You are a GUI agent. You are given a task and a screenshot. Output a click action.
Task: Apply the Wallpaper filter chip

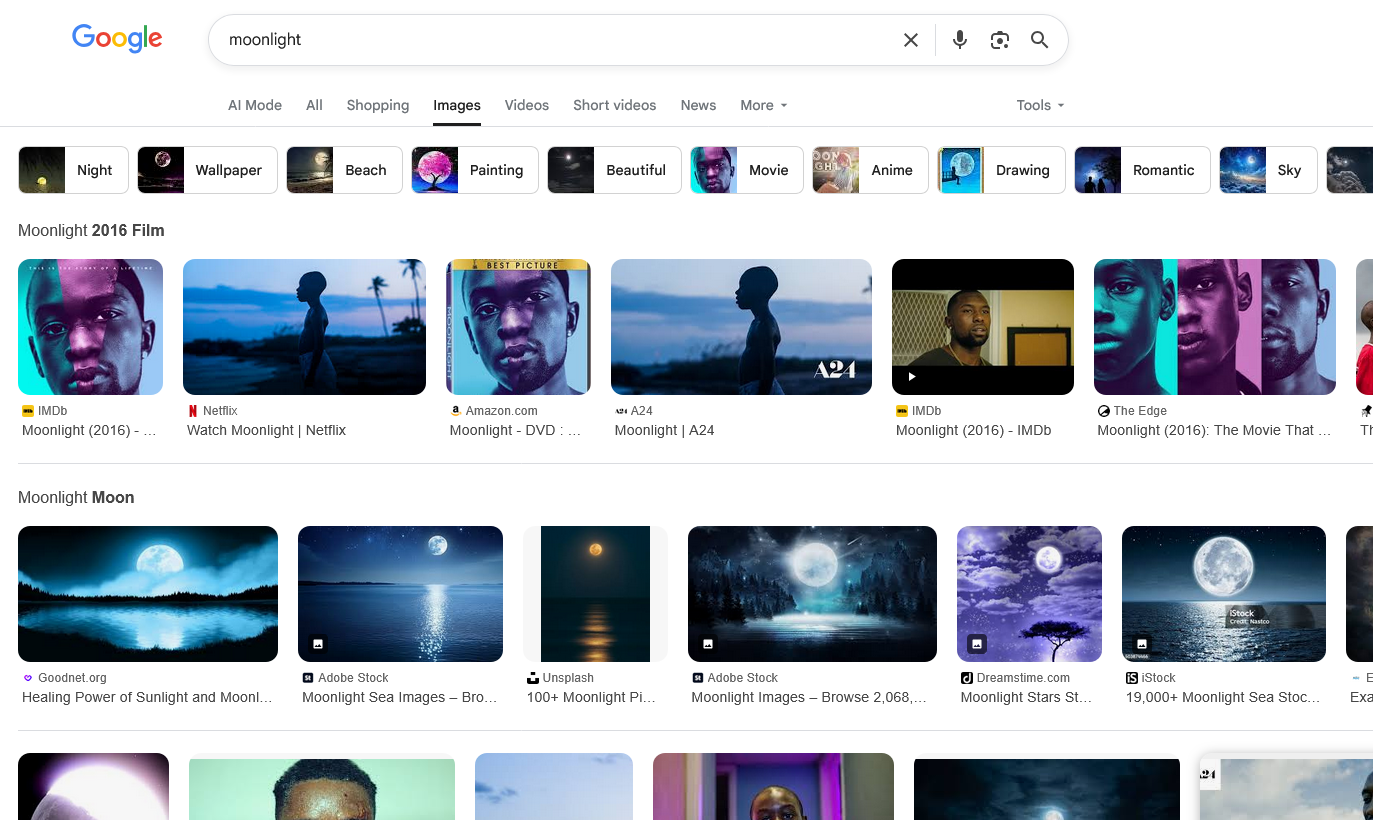click(207, 170)
